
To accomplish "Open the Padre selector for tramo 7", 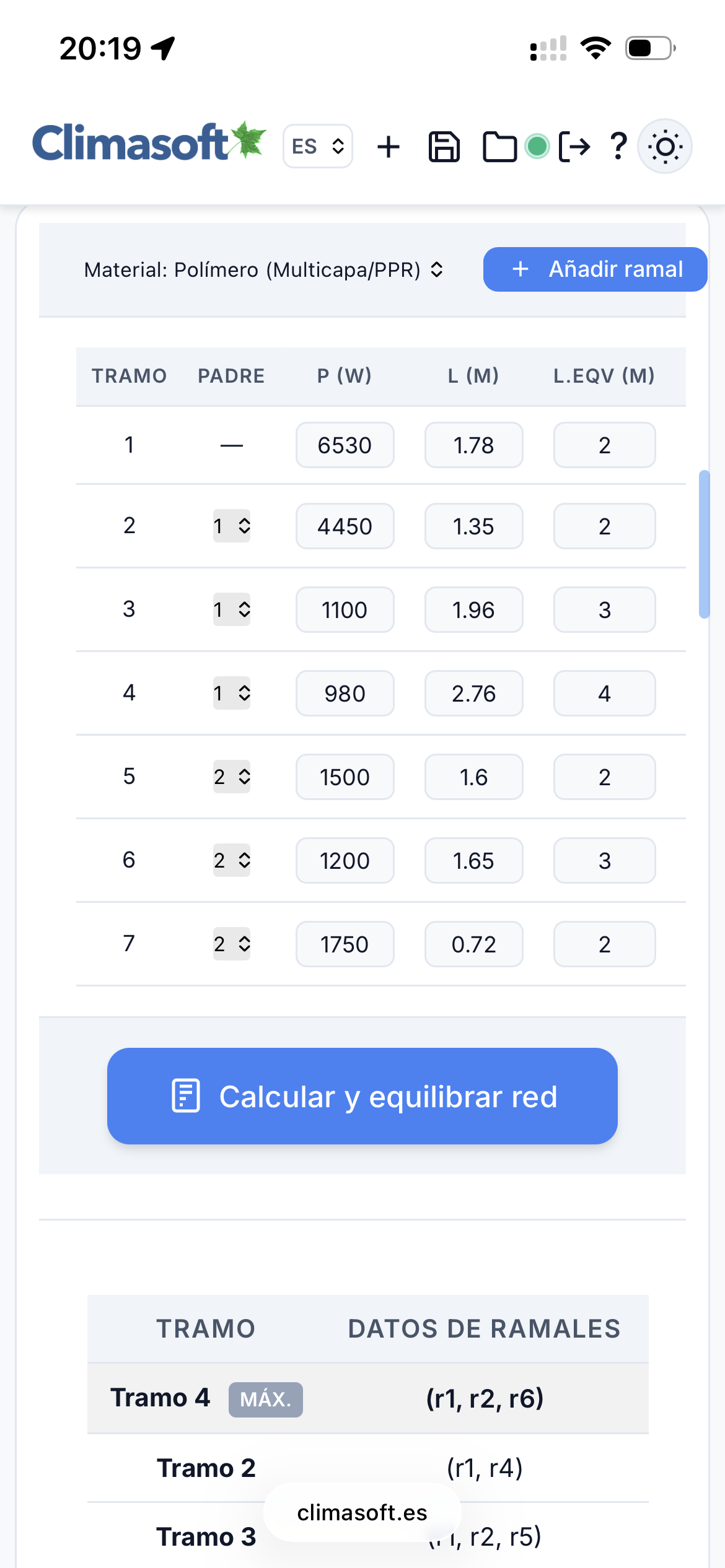I will (x=232, y=944).
